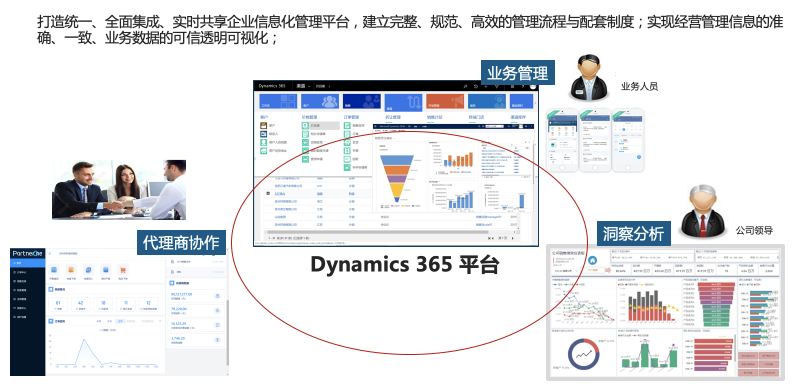Click the blue top segment of the funnel chart
This screenshot has height=388, width=803.
(397, 160)
